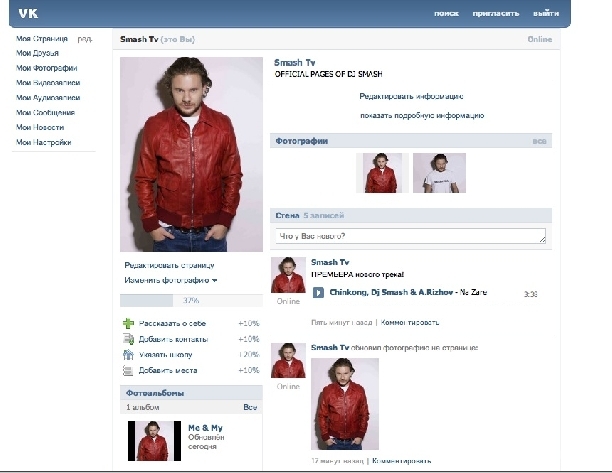
Task: Click the icon beside Указать школу
Action: pos(128,355)
